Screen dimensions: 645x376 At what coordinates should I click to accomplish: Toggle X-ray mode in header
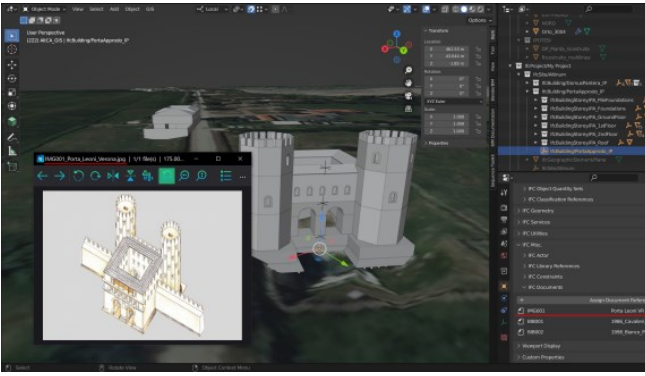point(445,9)
